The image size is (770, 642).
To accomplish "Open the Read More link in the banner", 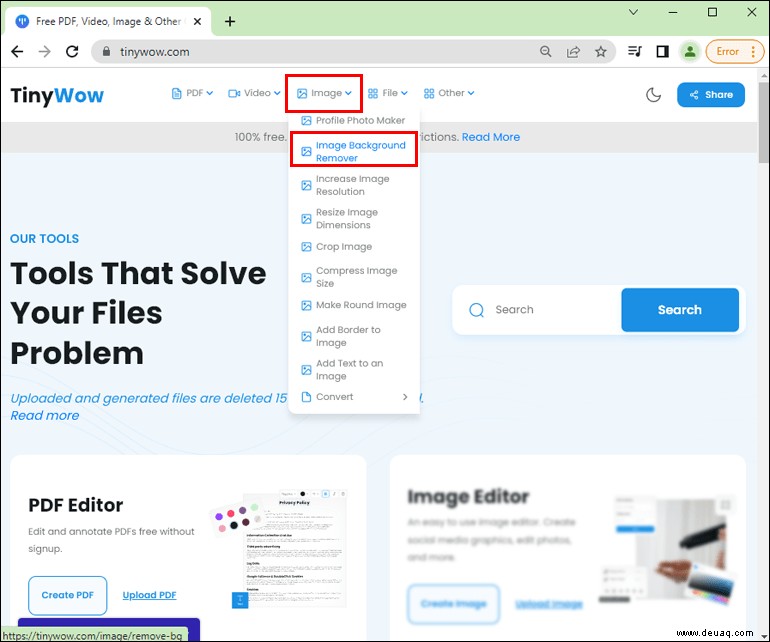I will click(491, 137).
